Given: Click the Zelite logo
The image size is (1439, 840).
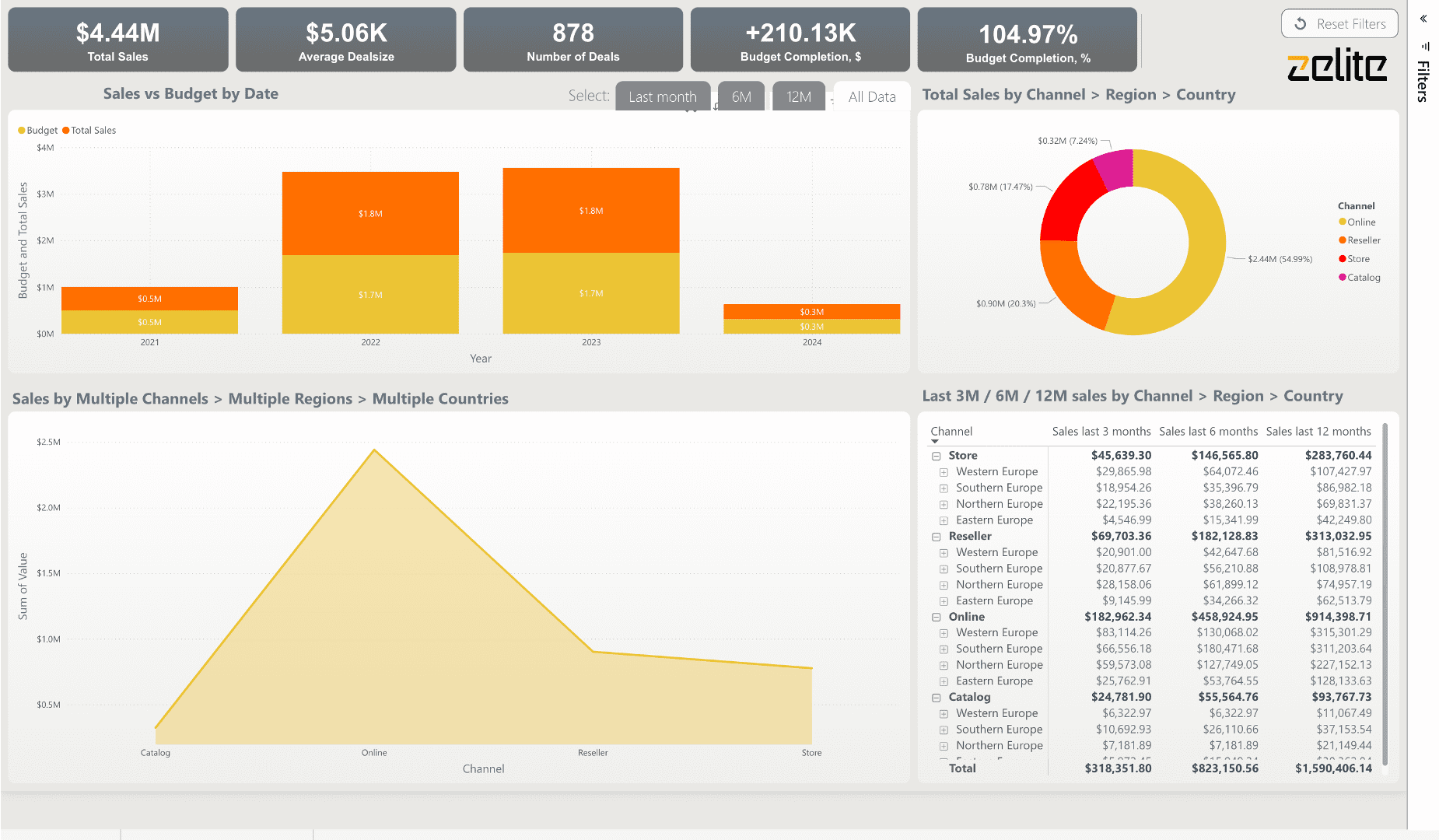Looking at the screenshot, I should coord(1336,66).
